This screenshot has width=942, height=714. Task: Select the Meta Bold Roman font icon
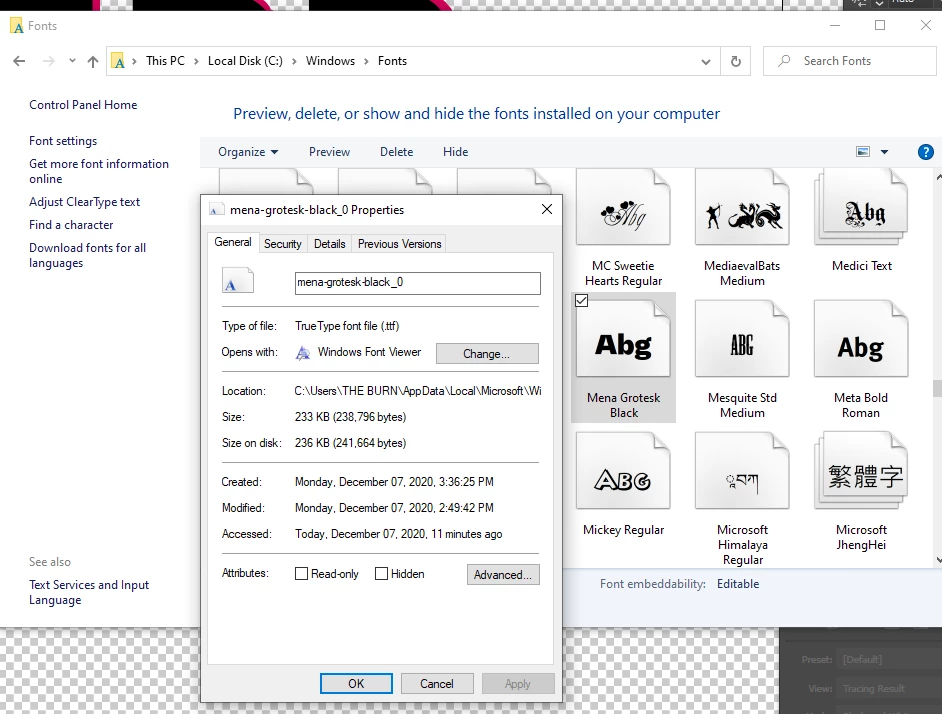tap(861, 340)
